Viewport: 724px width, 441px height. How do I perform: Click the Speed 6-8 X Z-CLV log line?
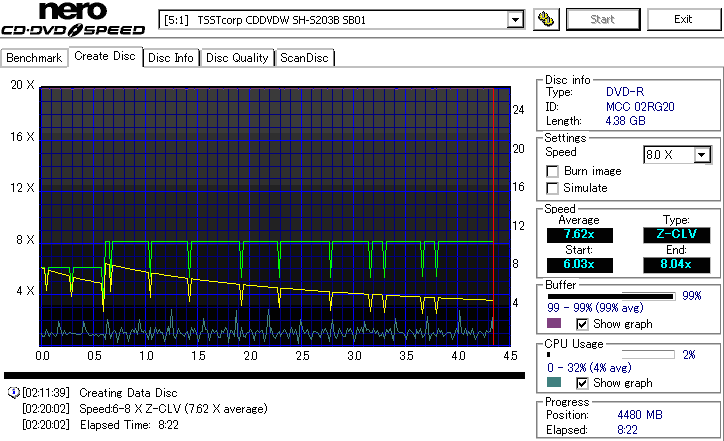tap(176, 408)
